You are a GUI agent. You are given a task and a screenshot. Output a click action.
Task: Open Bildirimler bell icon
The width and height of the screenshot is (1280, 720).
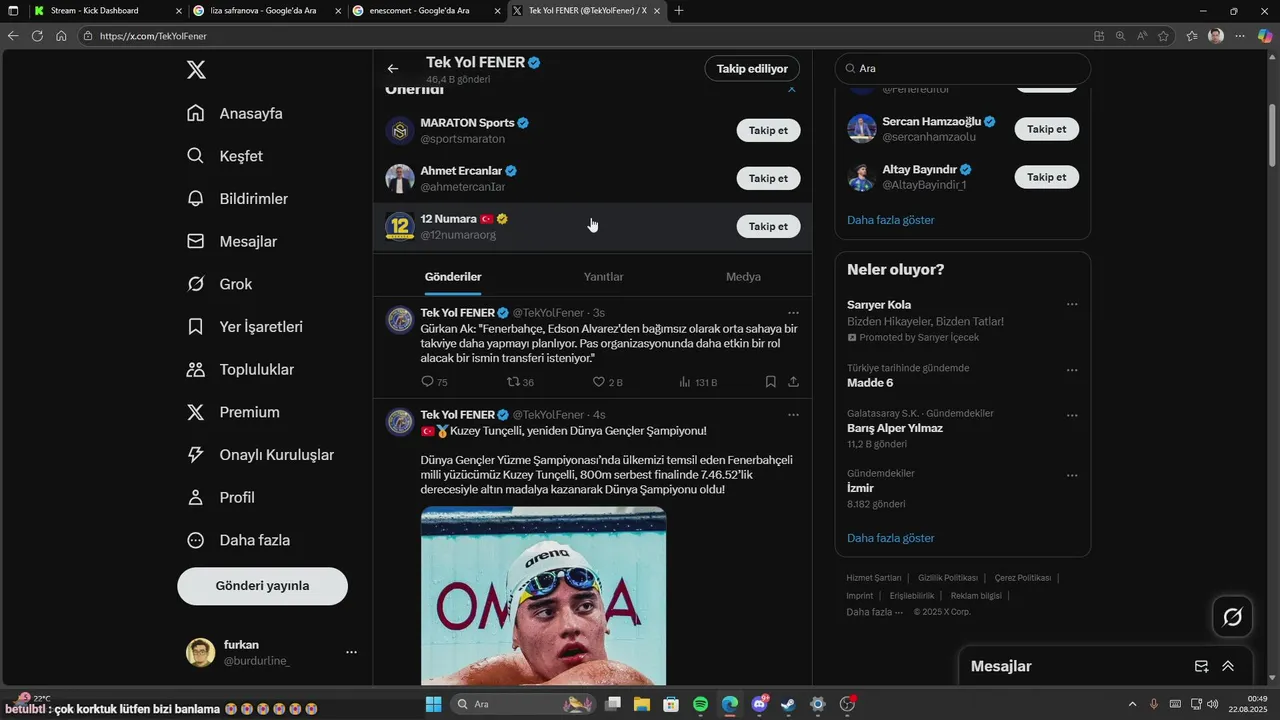pyautogui.click(x=196, y=199)
